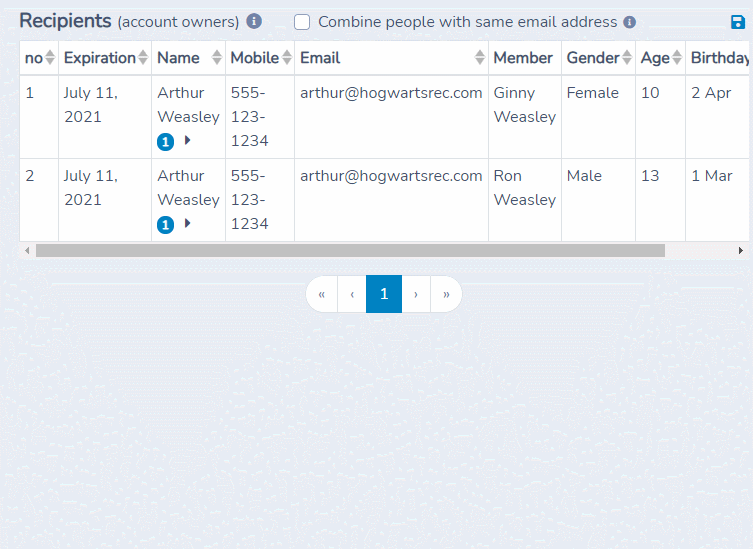
Task: Sort table by Email column
Action: 479,58
